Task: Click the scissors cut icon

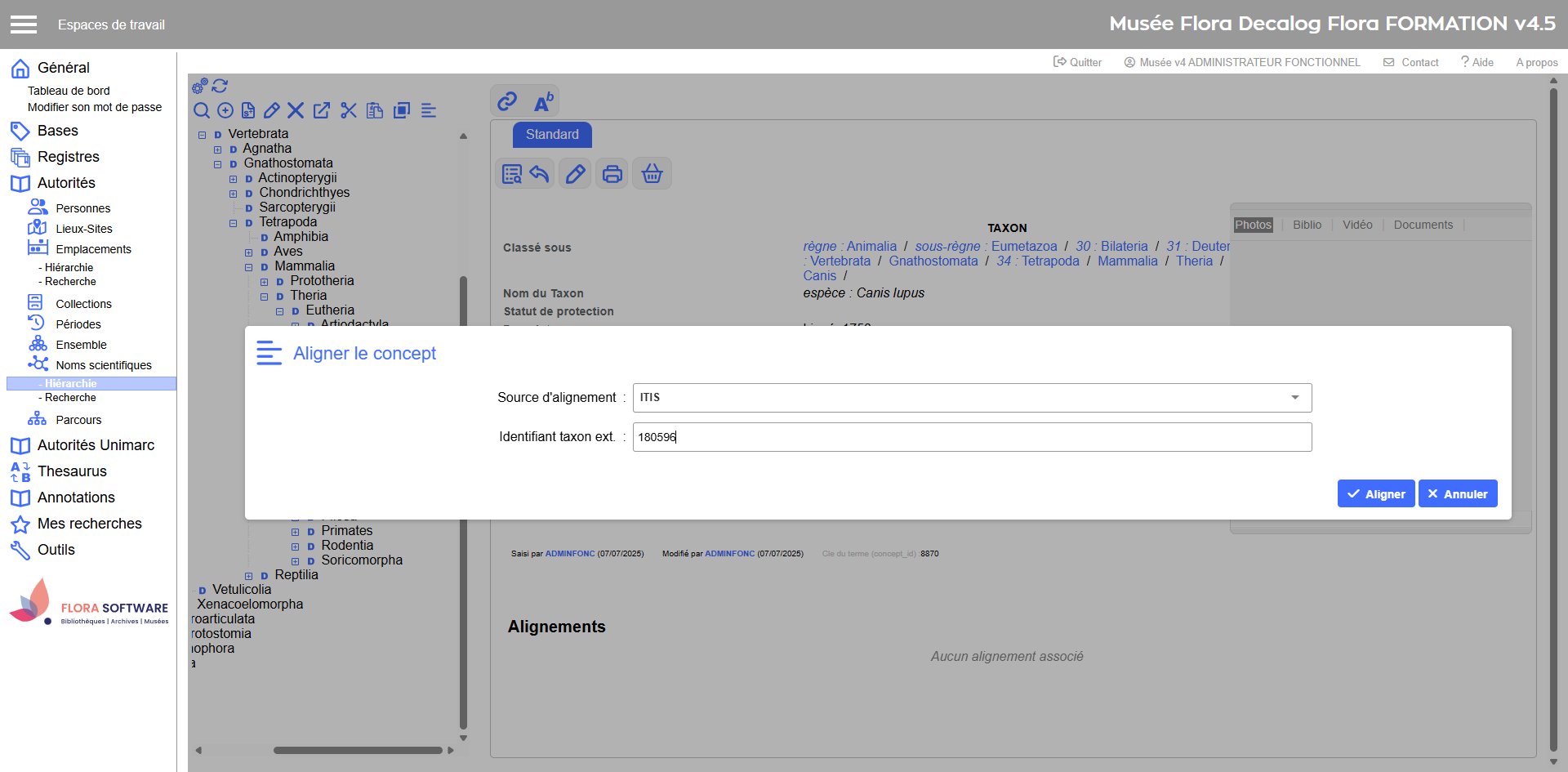Action: [x=349, y=110]
